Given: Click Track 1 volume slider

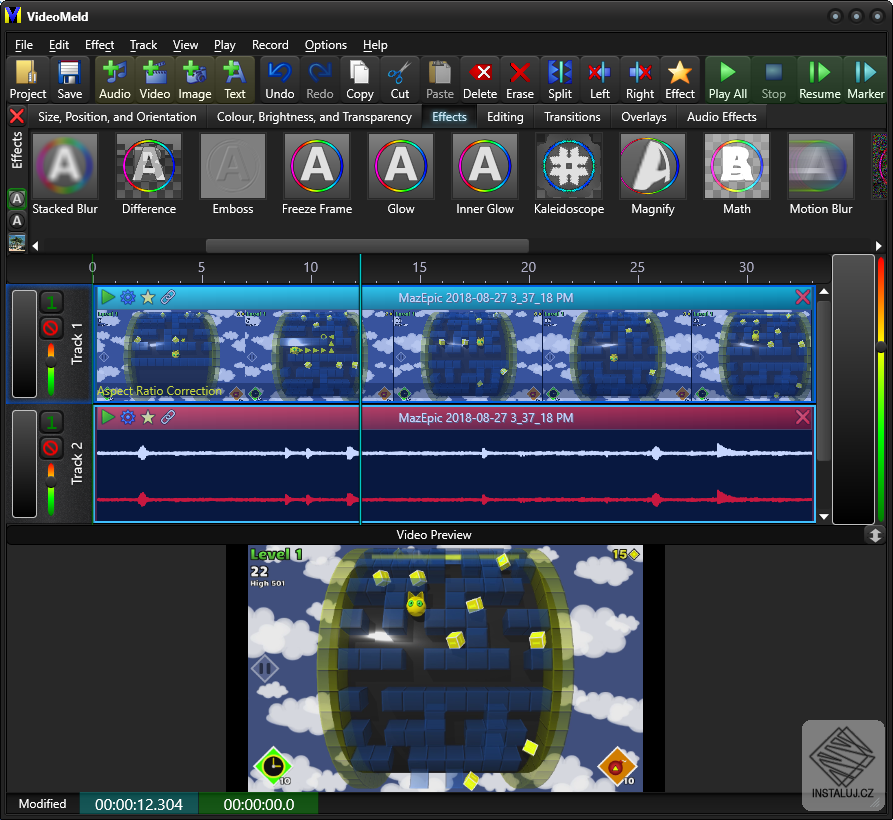Looking at the screenshot, I should pyautogui.click(x=51, y=369).
